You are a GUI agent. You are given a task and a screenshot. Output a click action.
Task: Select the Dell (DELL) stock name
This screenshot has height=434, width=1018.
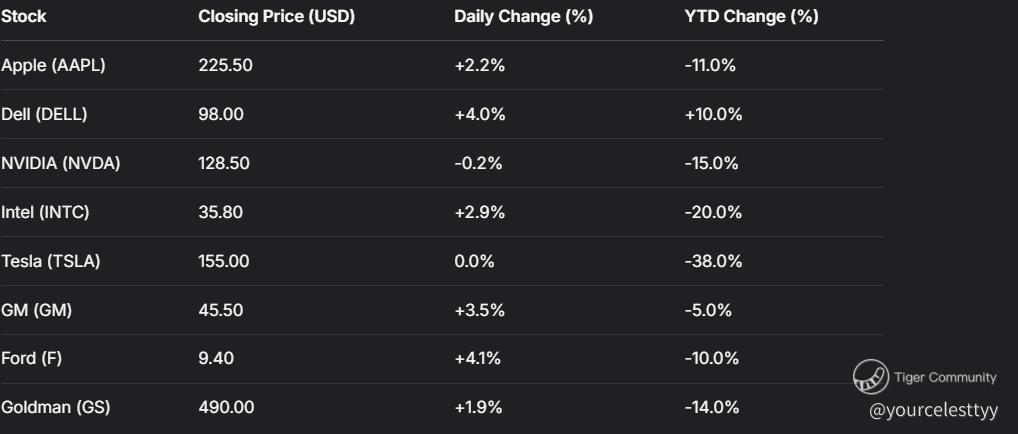point(44,115)
